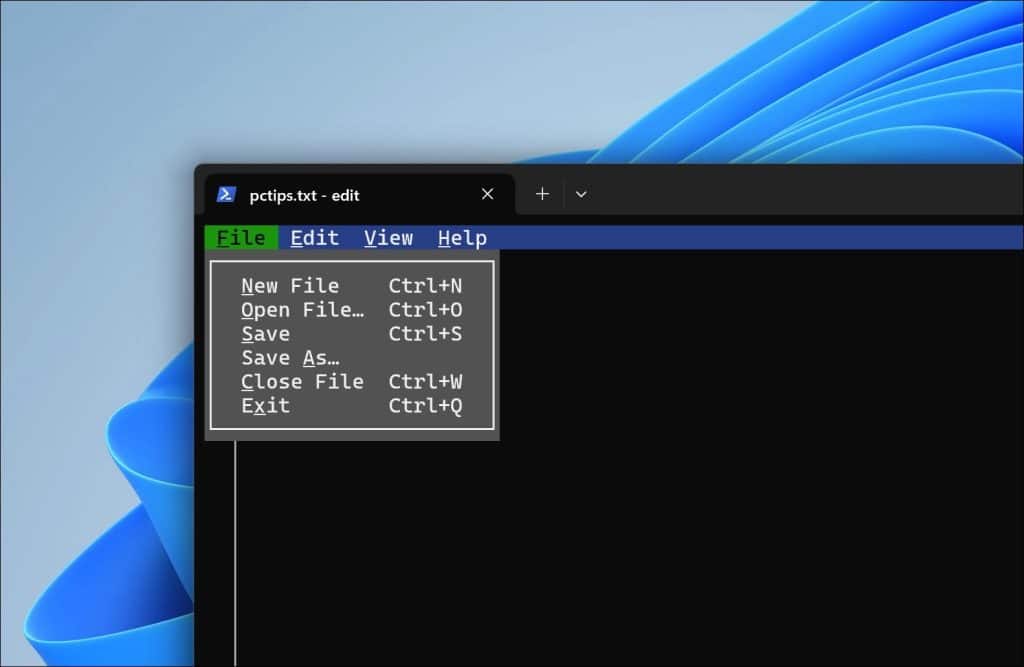Switch to the pctips.txt - edit tab
Screen dimensions: 1024x667
click(x=359, y=195)
